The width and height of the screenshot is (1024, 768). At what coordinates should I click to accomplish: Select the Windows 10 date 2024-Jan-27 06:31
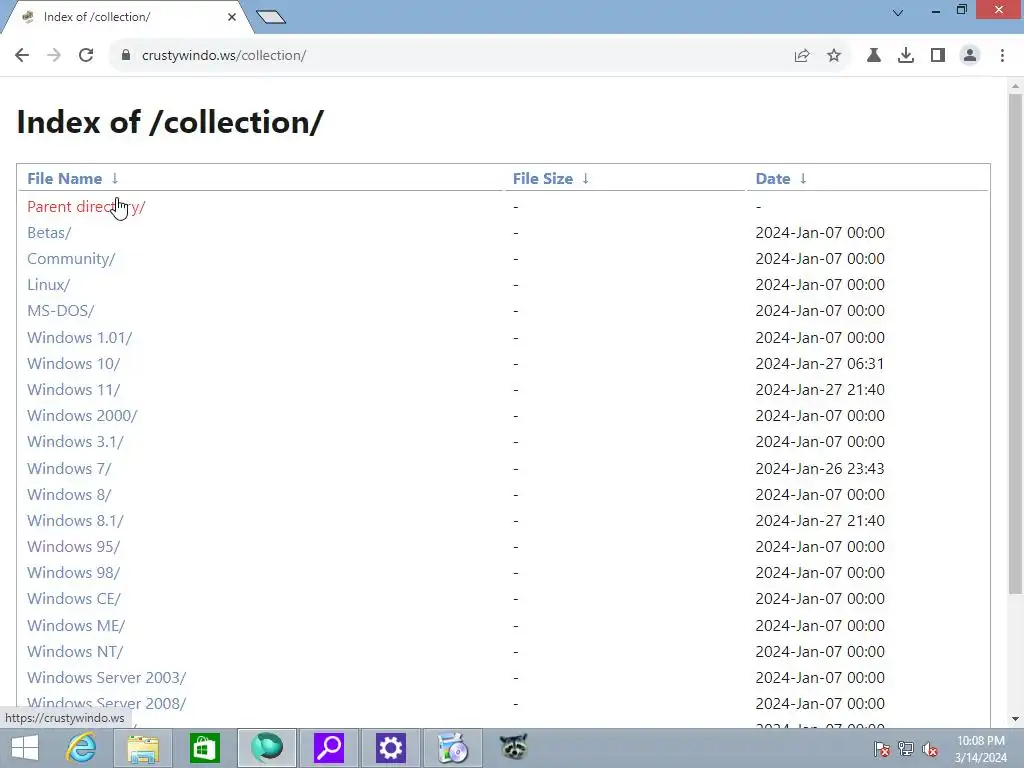point(820,364)
